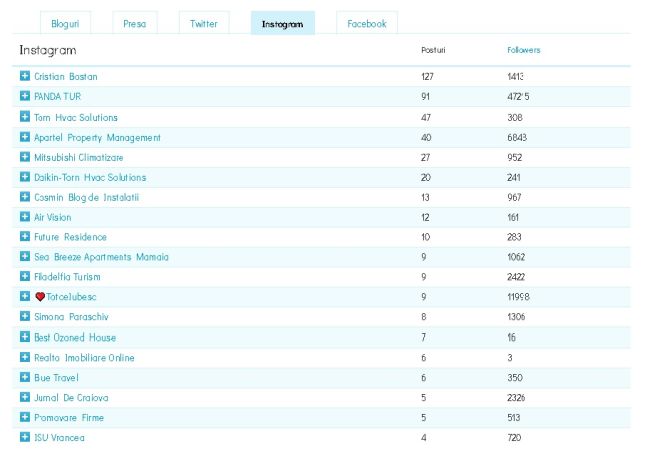Click plus icon beside Apartel Property Management
Image resolution: width=650 pixels, height=451 pixels.
(25, 137)
